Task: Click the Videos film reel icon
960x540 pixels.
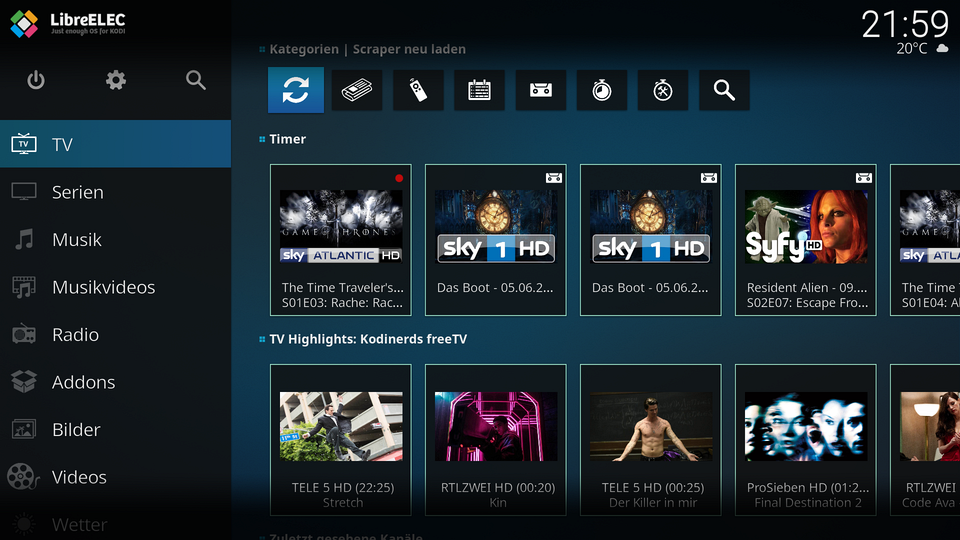Action: [x=23, y=477]
